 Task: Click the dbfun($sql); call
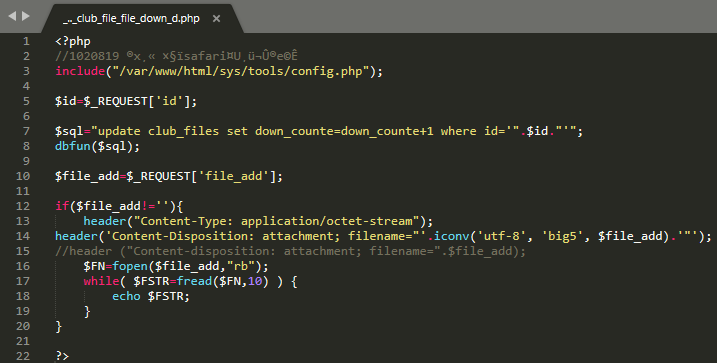pos(97,146)
